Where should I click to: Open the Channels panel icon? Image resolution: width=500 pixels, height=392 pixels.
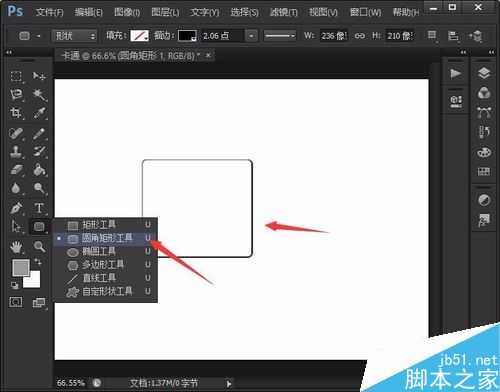[484, 93]
